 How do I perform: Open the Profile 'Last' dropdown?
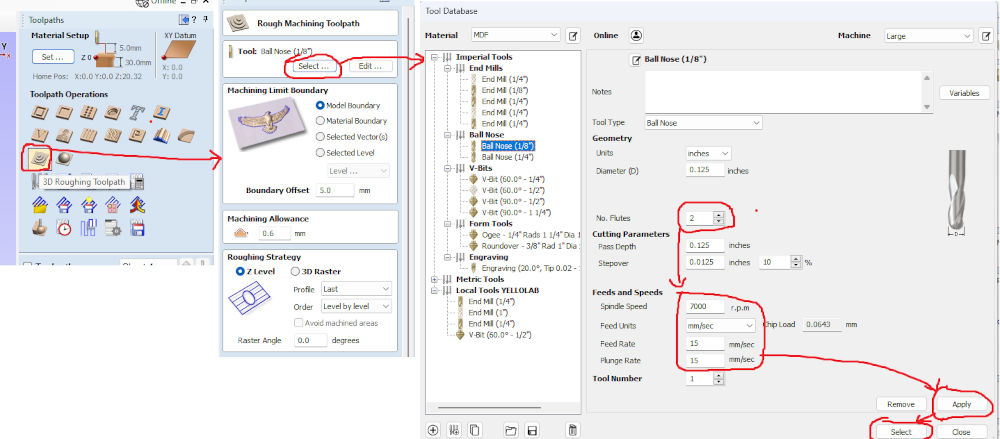pos(356,289)
